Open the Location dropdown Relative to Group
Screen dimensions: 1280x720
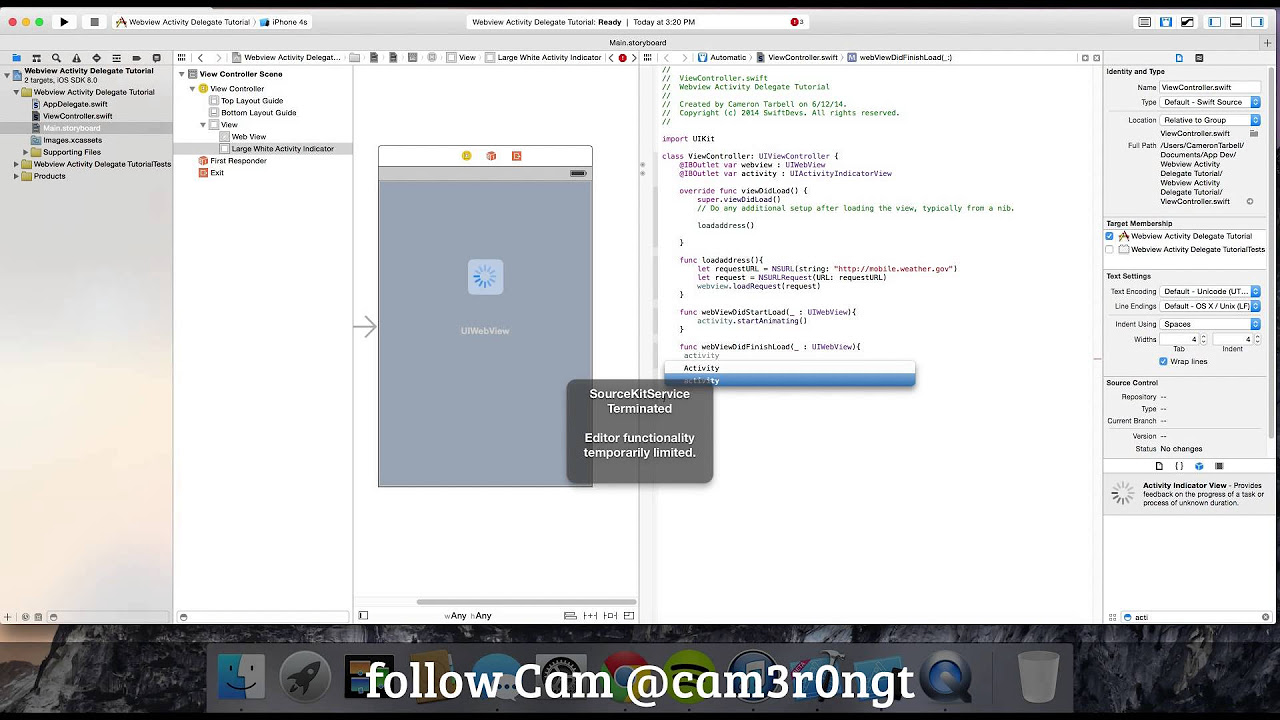pyautogui.click(x=1210, y=120)
